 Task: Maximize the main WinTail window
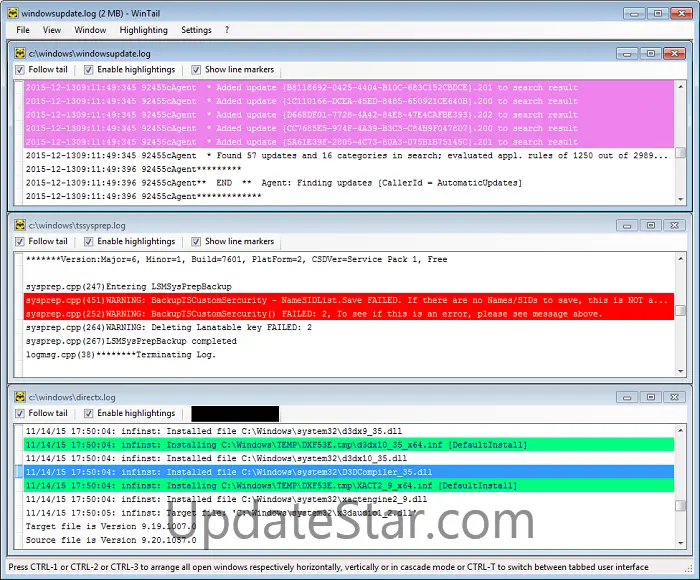(658, 13)
